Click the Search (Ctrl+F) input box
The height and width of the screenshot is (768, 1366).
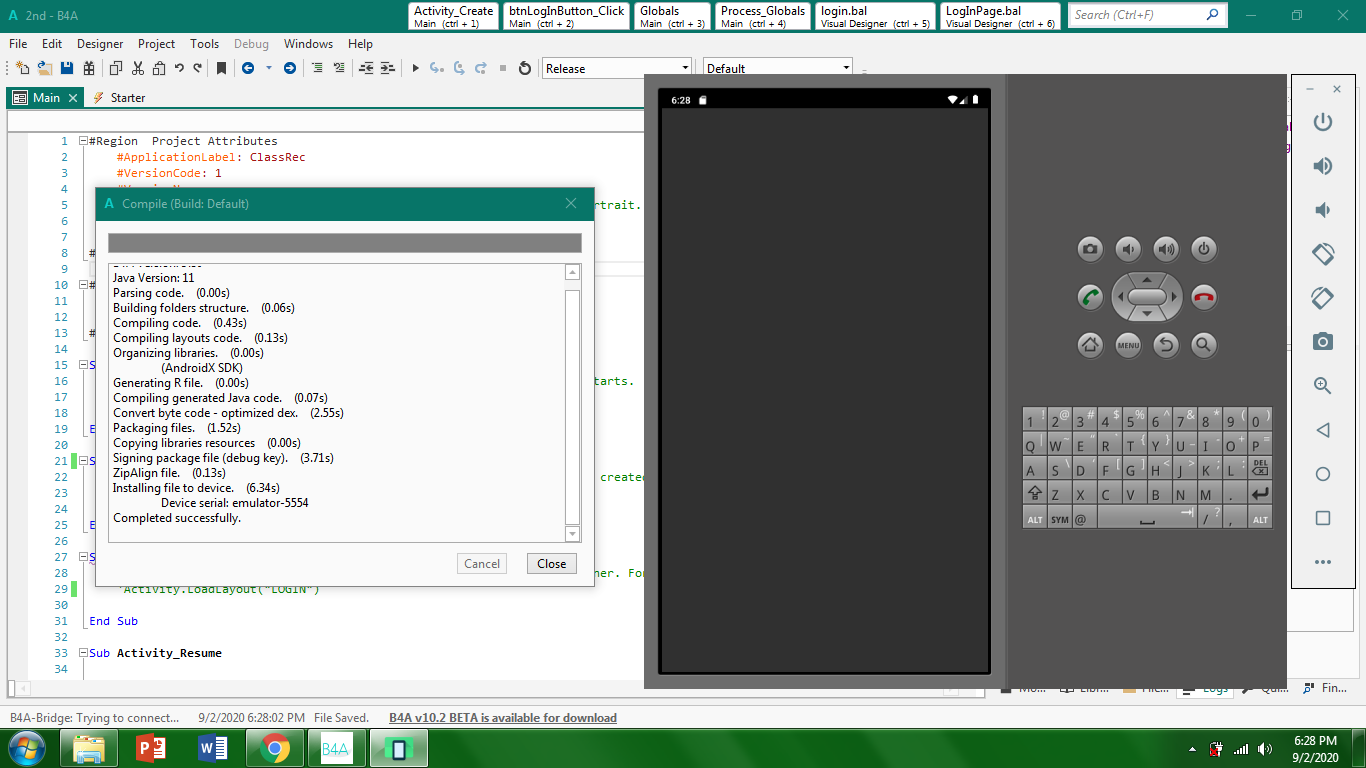[1147, 15]
